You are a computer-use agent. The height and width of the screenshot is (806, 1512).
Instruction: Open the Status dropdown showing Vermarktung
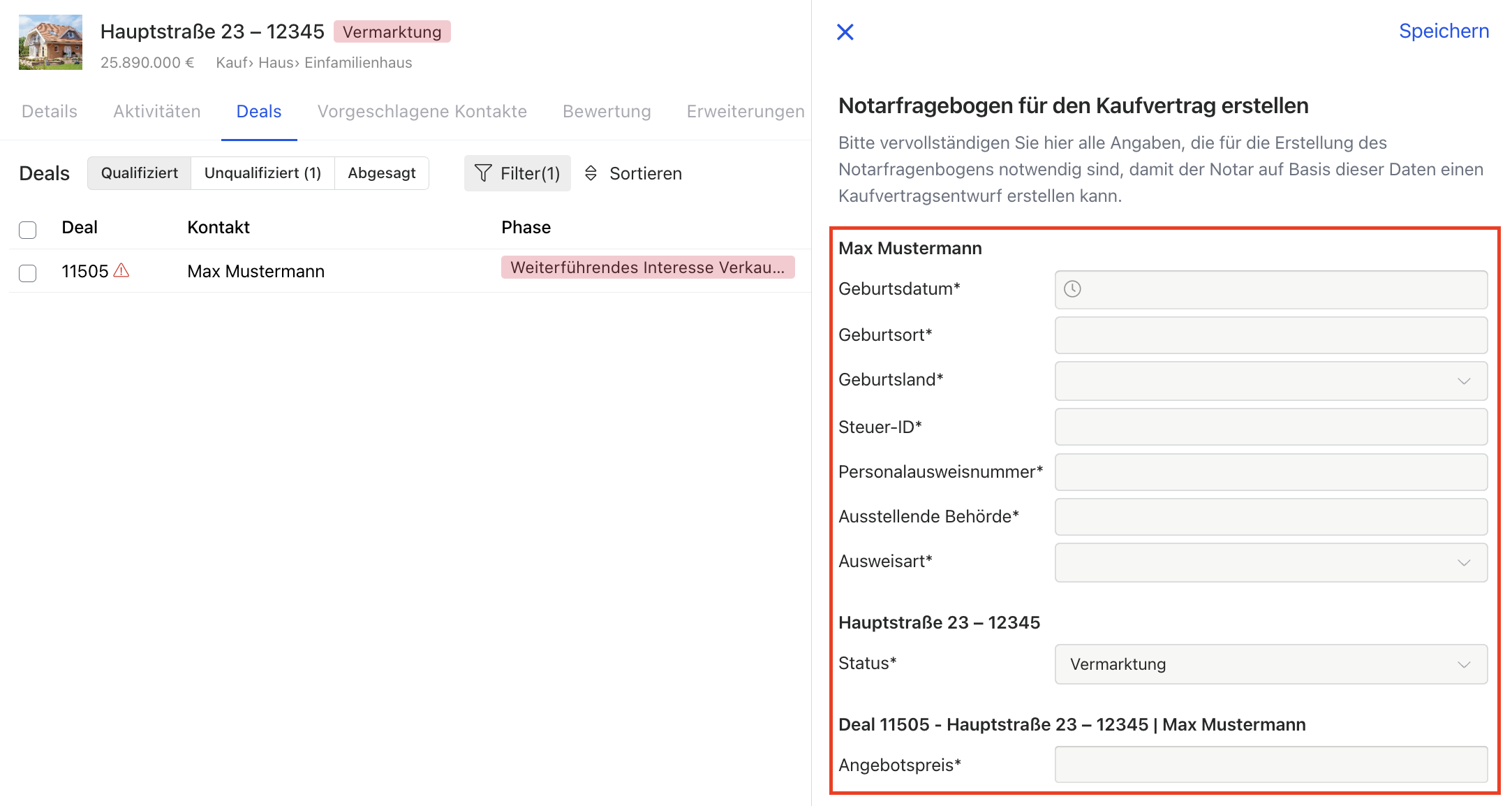pos(1270,664)
